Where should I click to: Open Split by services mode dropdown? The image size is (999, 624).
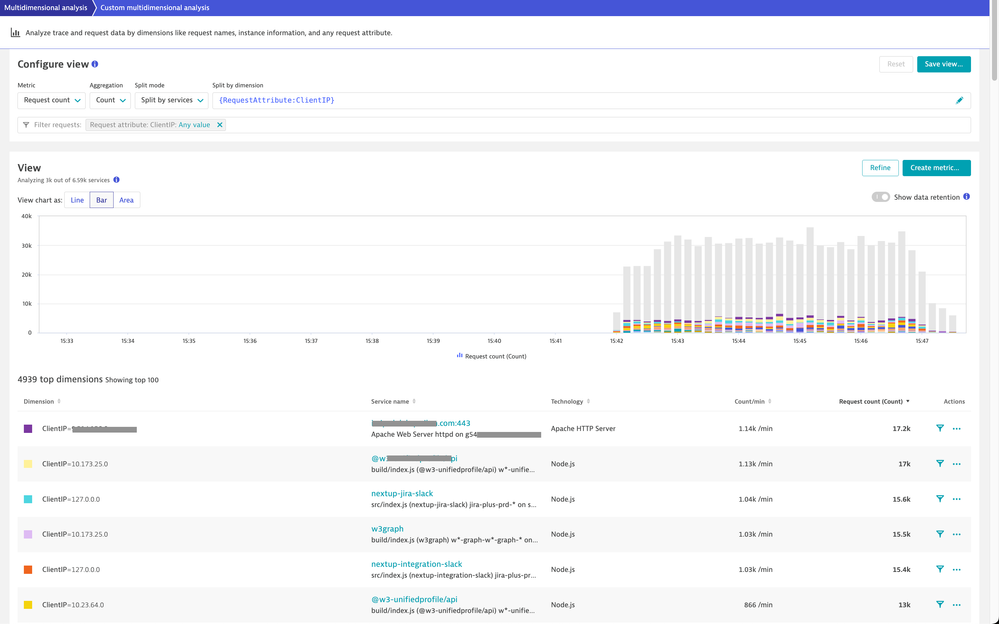click(x=171, y=100)
